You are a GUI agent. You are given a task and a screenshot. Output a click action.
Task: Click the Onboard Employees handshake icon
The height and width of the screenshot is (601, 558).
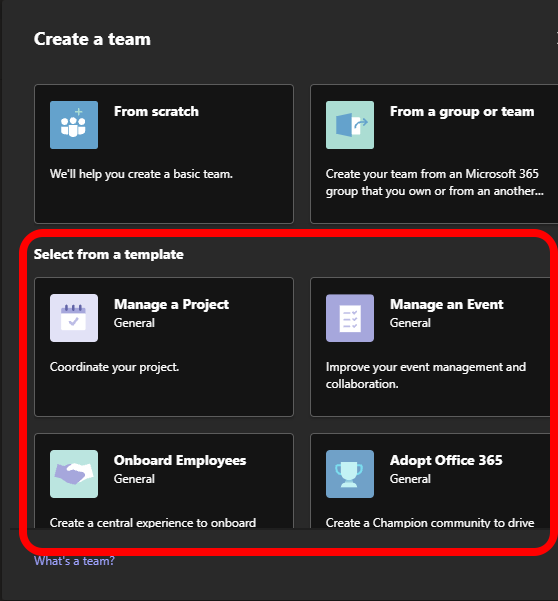[74, 474]
